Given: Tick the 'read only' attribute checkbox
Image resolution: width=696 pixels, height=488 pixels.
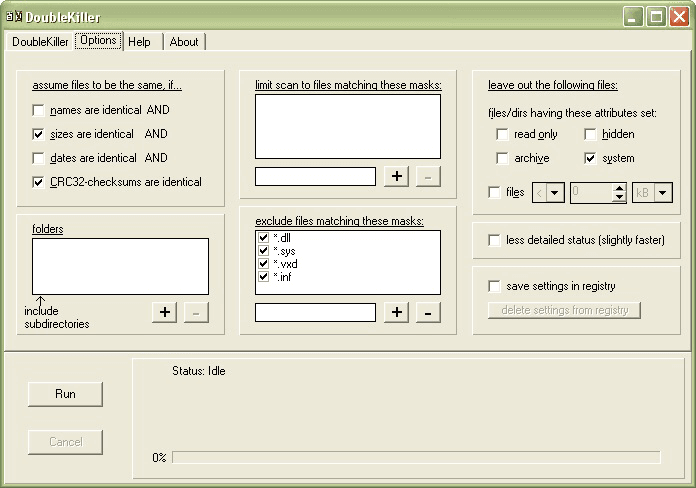Looking at the screenshot, I should (x=502, y=134).
